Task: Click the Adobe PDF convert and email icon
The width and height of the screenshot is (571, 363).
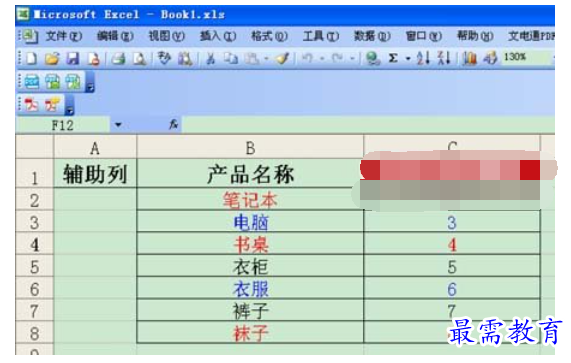Action: 52,105
